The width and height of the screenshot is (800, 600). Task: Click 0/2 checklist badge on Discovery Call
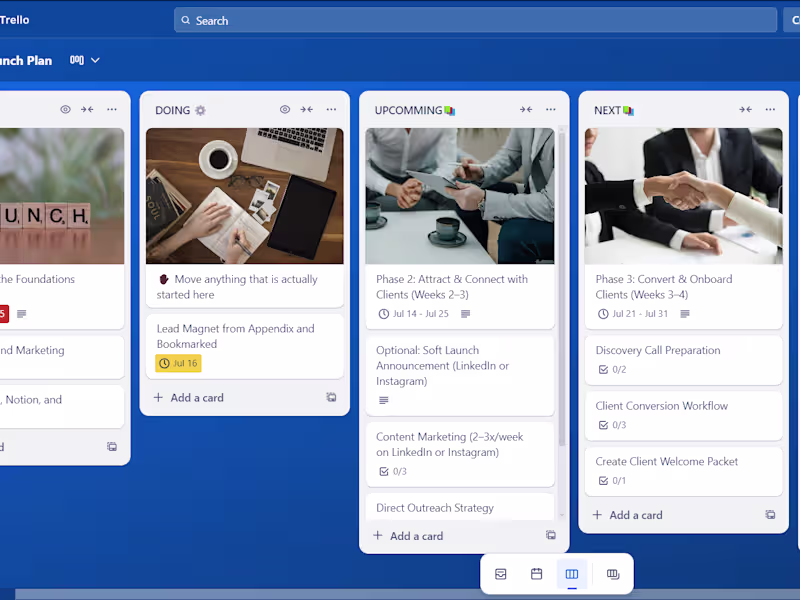click(x=612, y=369)
